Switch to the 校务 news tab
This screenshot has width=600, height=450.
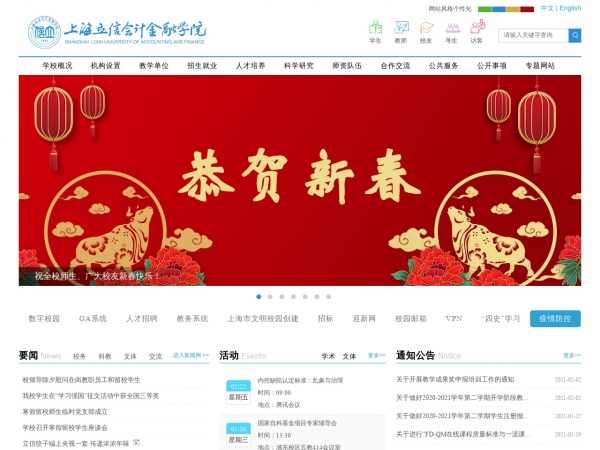click(79, 356)
